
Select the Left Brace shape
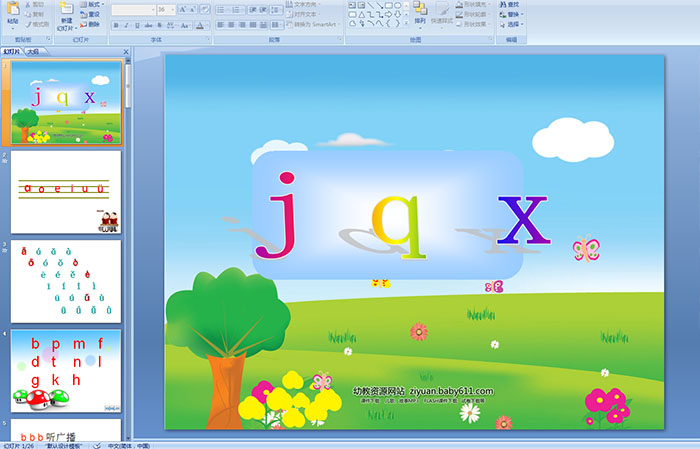tap(388, 23)
